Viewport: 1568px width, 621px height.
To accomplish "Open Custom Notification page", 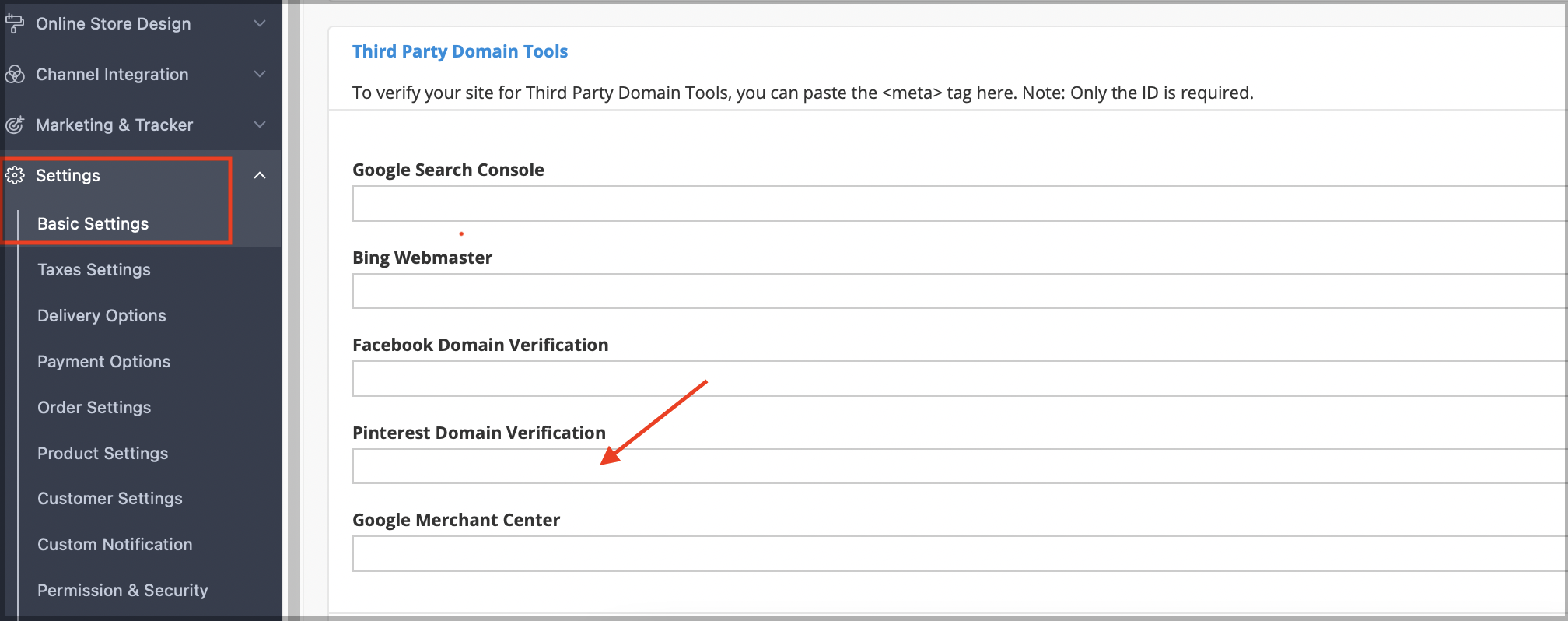I will click(x=115, y=544).
